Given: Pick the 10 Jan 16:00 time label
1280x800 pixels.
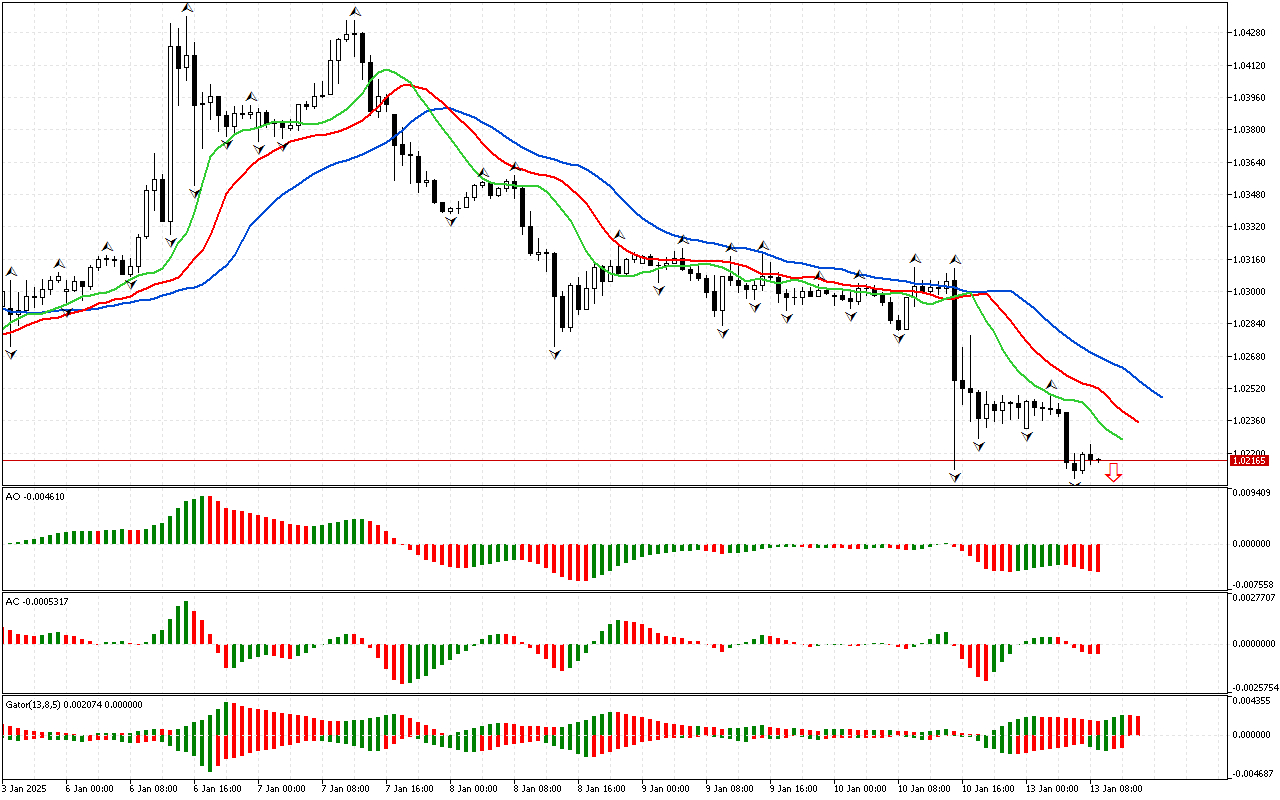Looking at the screenshot, I should pyautogui.click(x=989, y=788).
